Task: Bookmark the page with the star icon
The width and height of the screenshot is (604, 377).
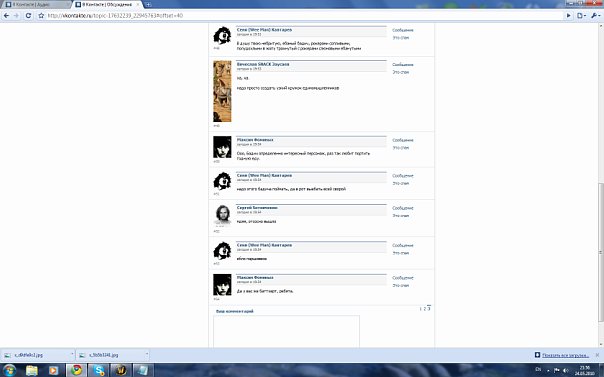Action: 41,16
